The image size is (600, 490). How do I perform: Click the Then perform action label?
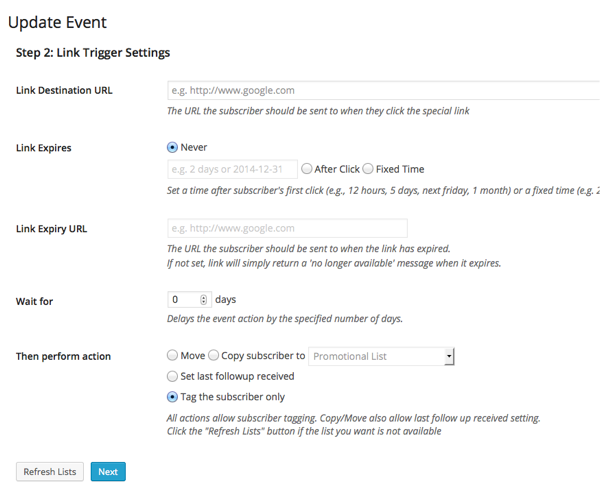click(x=63, y=356)
